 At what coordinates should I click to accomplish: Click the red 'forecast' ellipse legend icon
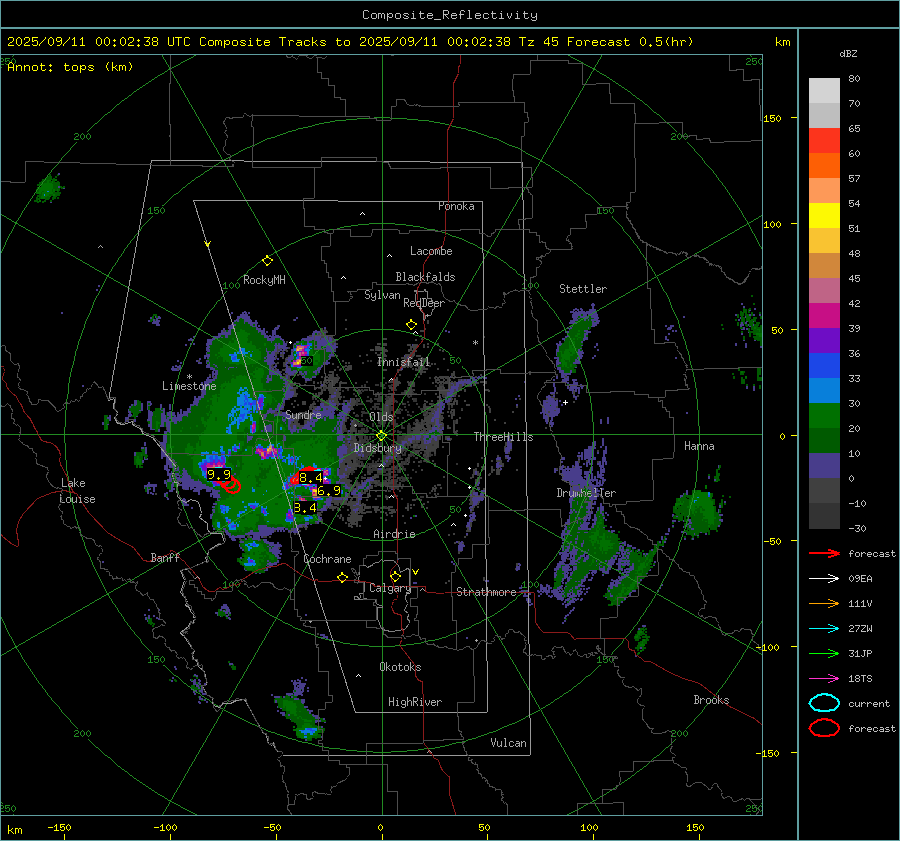(x=824, y=728)
